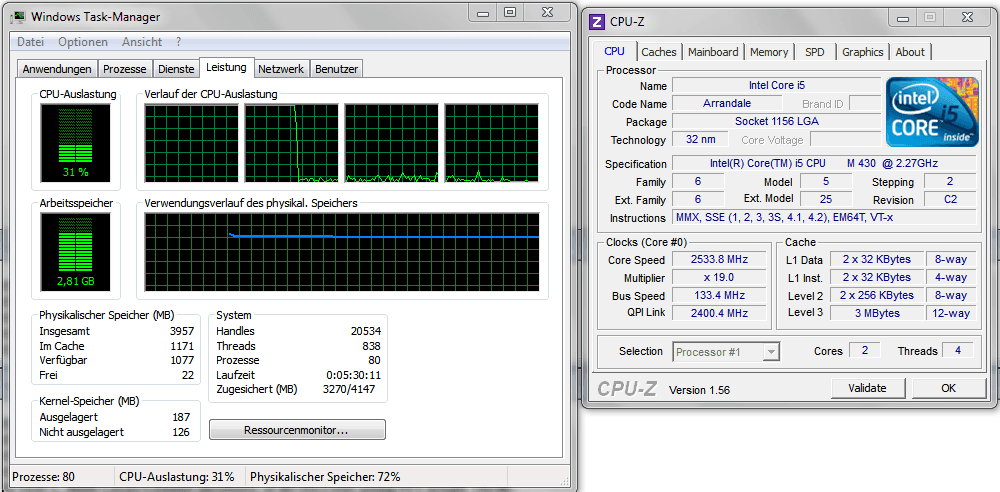Screen dimensions: 1000x492
Task: Click the Level 3 cache value '3 MBytes'
Action: (877, 313)
